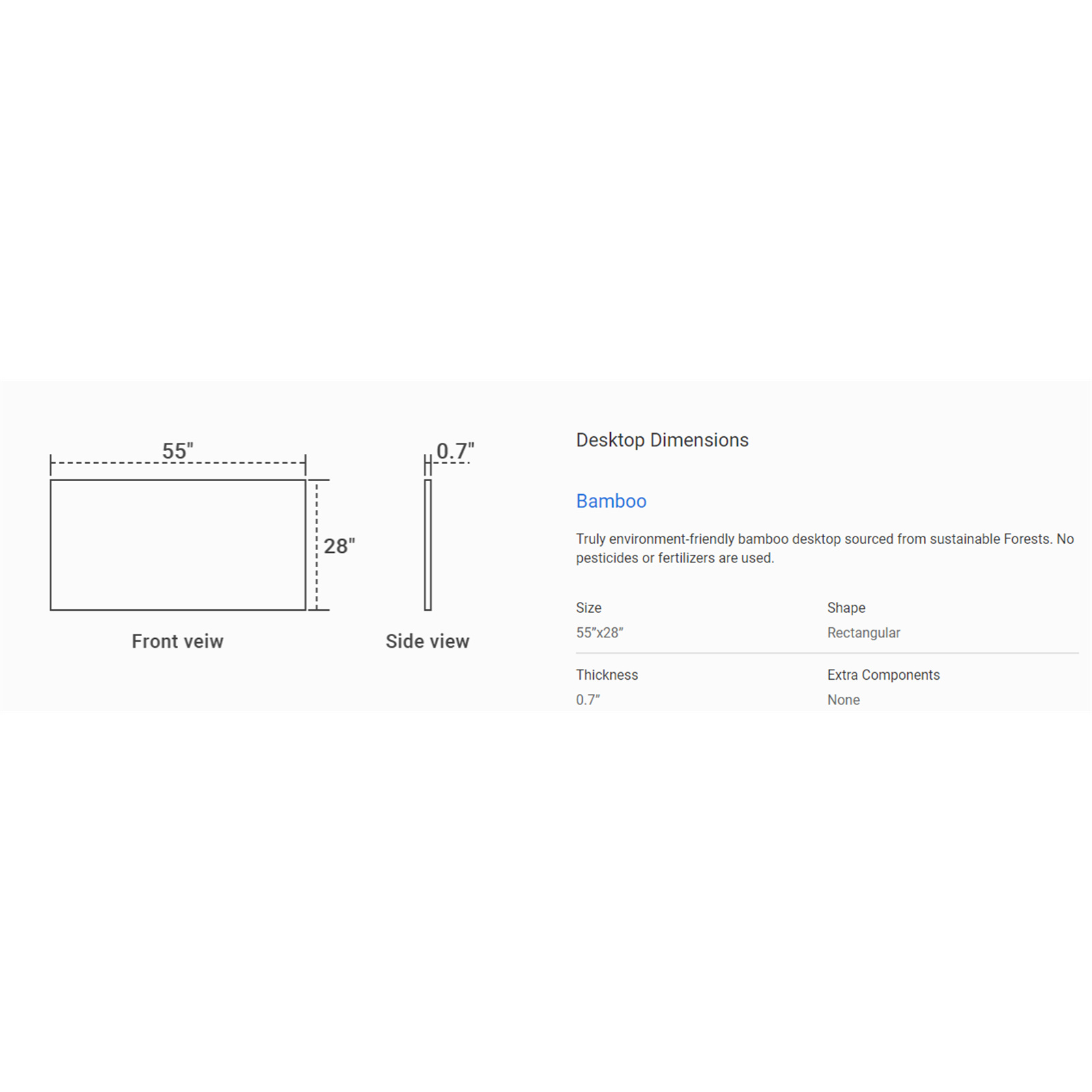Click the thin side view desktop outline
1092x1092 pixels.
tap(428, 545)
